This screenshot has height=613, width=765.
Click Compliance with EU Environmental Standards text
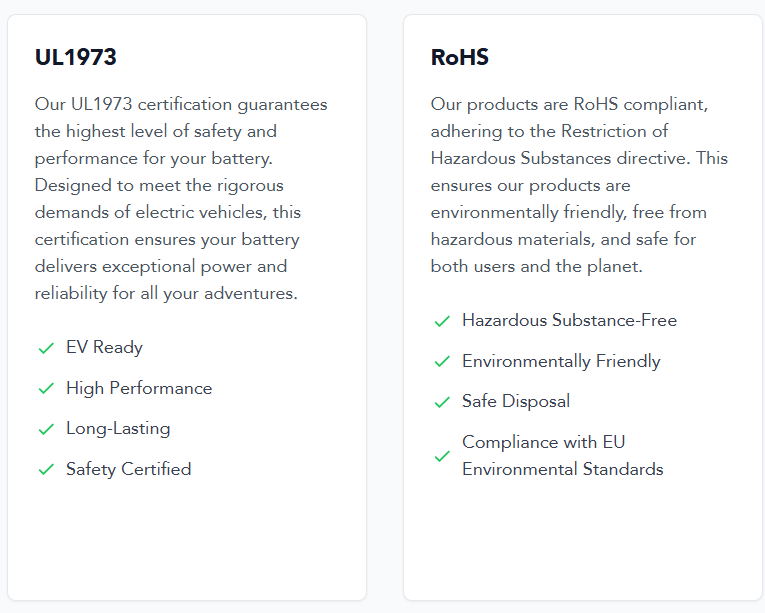(x=563, y=455)
